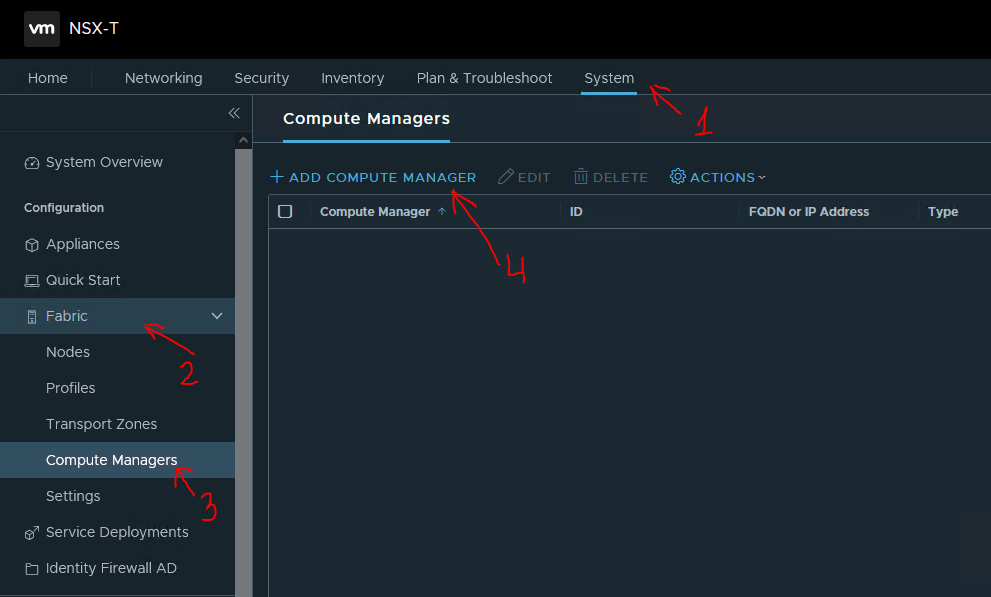Viewport: 991px width, 597px height.
Task: Click the Quick Start laptop icon
Action: pos(32,280)
